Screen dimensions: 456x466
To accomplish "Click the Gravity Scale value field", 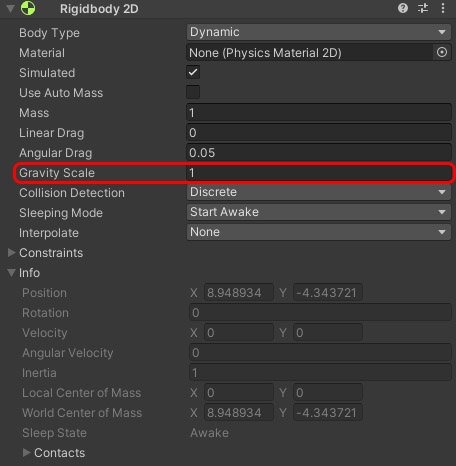I will [319, 173].
